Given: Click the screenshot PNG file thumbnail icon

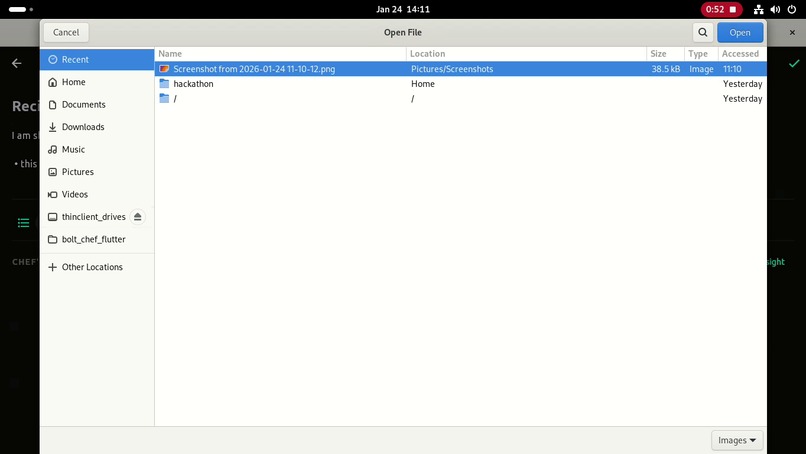Looking at the screenshot, I should [x=164, y=69].
